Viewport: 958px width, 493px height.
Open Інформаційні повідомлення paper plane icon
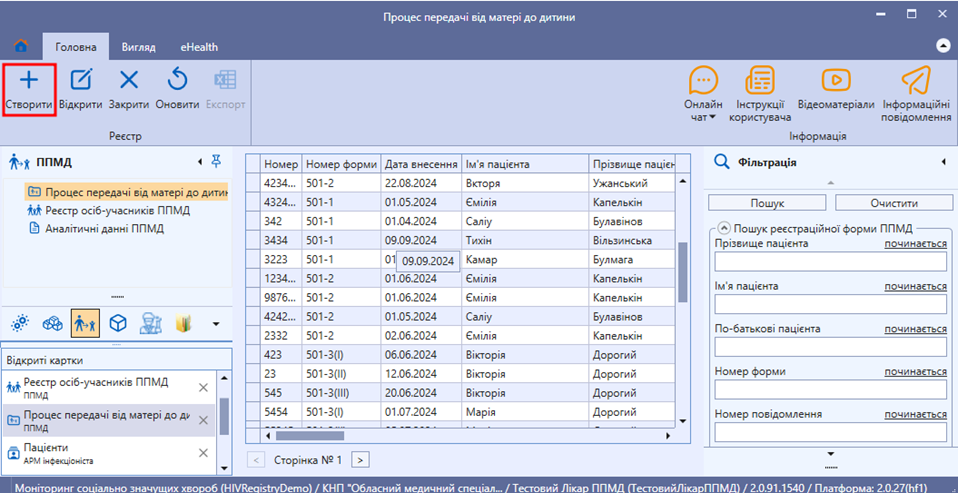[x=915, y=80]
